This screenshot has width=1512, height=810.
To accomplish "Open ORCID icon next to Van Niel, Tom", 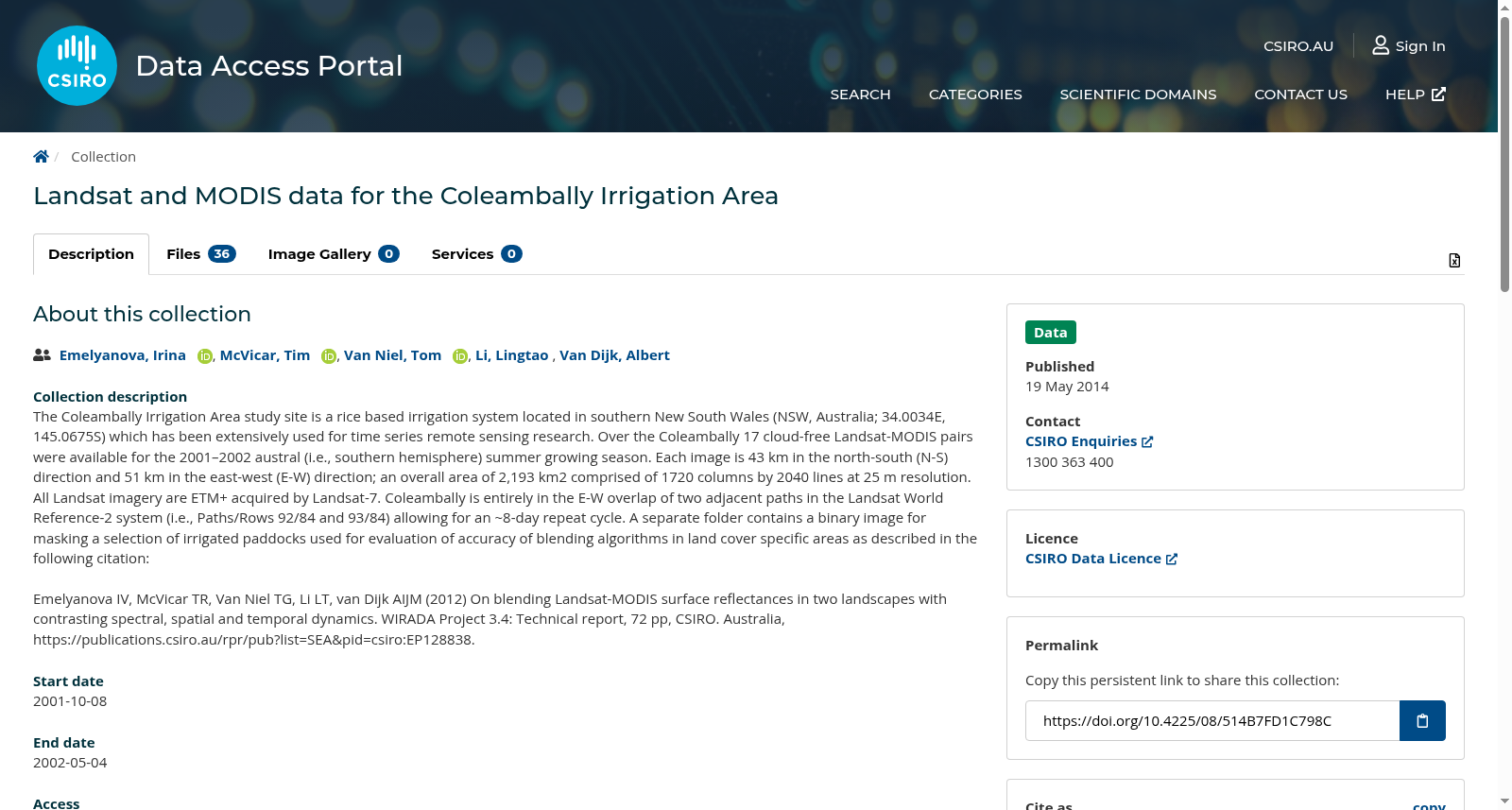I will 460,356.
